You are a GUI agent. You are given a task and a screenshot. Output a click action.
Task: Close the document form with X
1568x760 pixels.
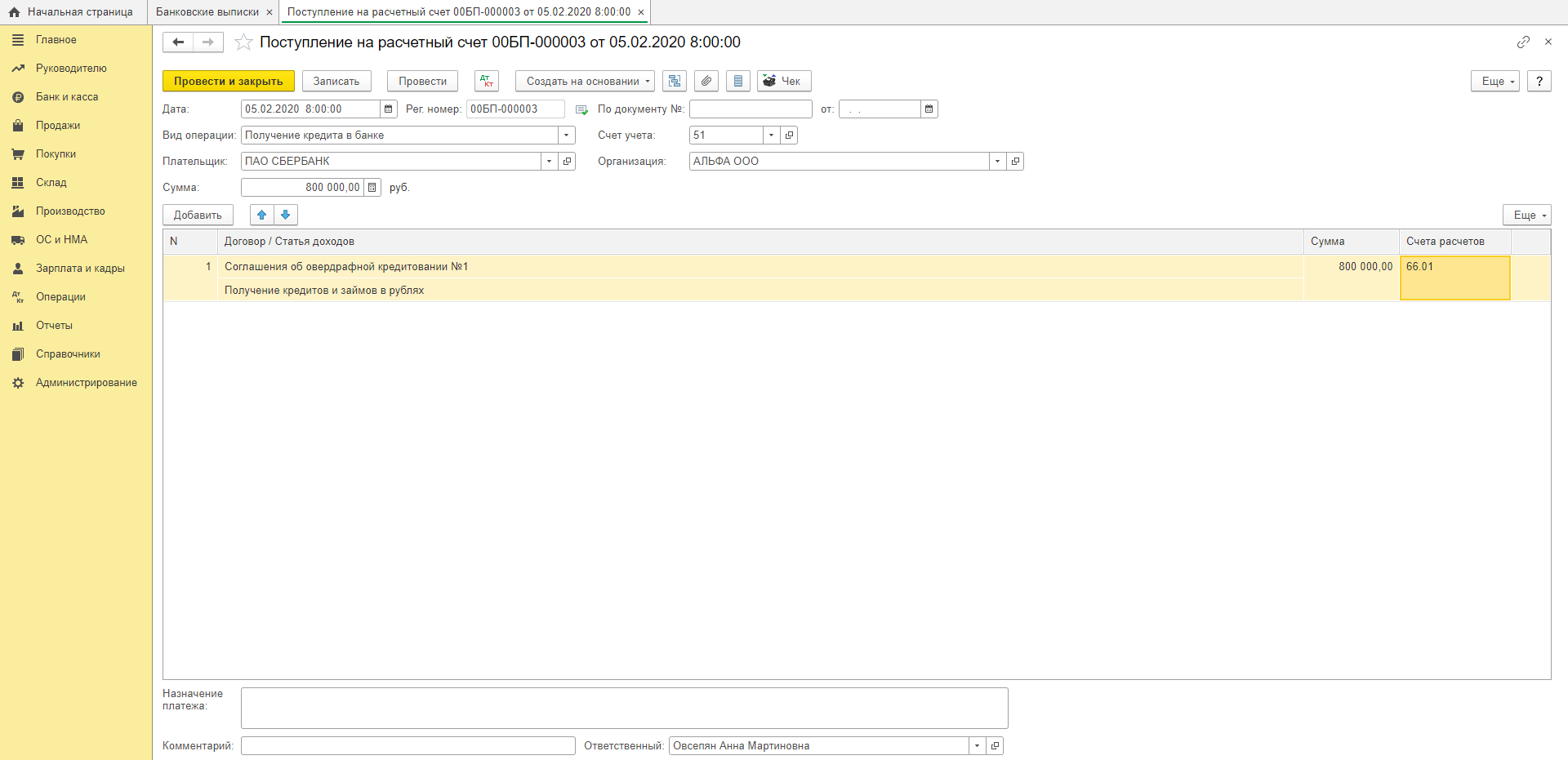(x=1548, y=42)
